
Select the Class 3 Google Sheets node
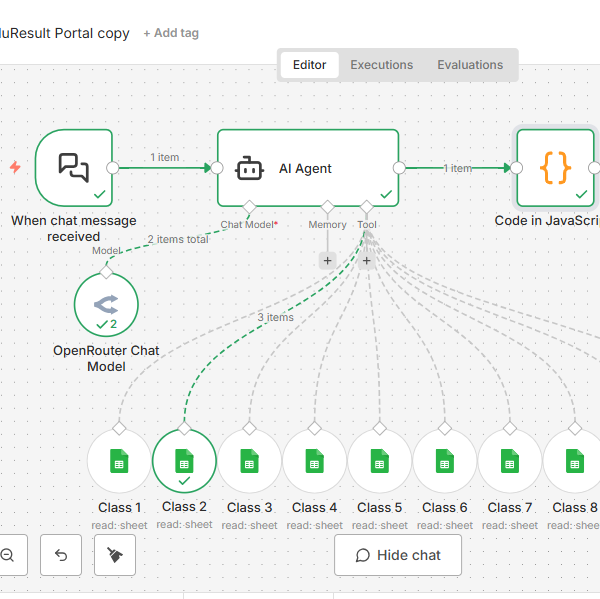tap(249, 461)
